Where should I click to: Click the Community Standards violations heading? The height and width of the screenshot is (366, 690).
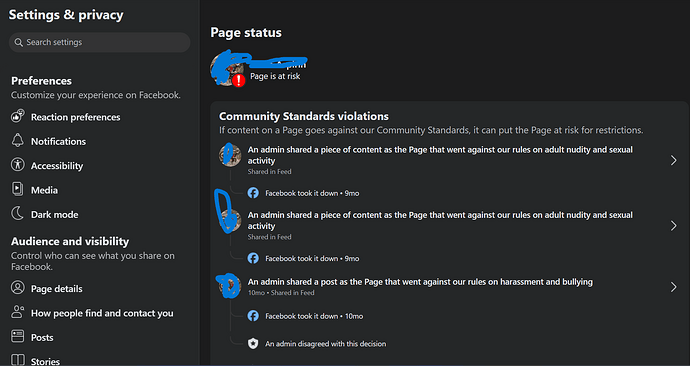point(304,116)
